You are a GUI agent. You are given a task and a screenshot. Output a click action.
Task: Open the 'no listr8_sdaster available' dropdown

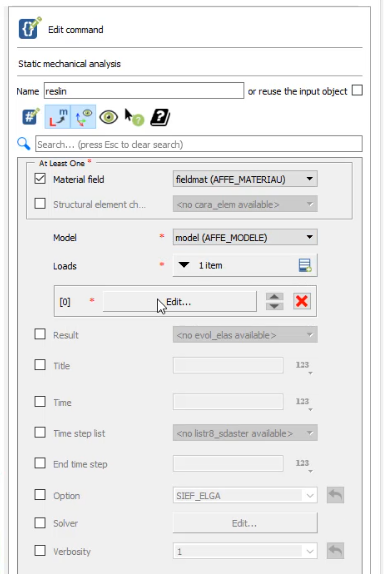(x=245, y=433)
